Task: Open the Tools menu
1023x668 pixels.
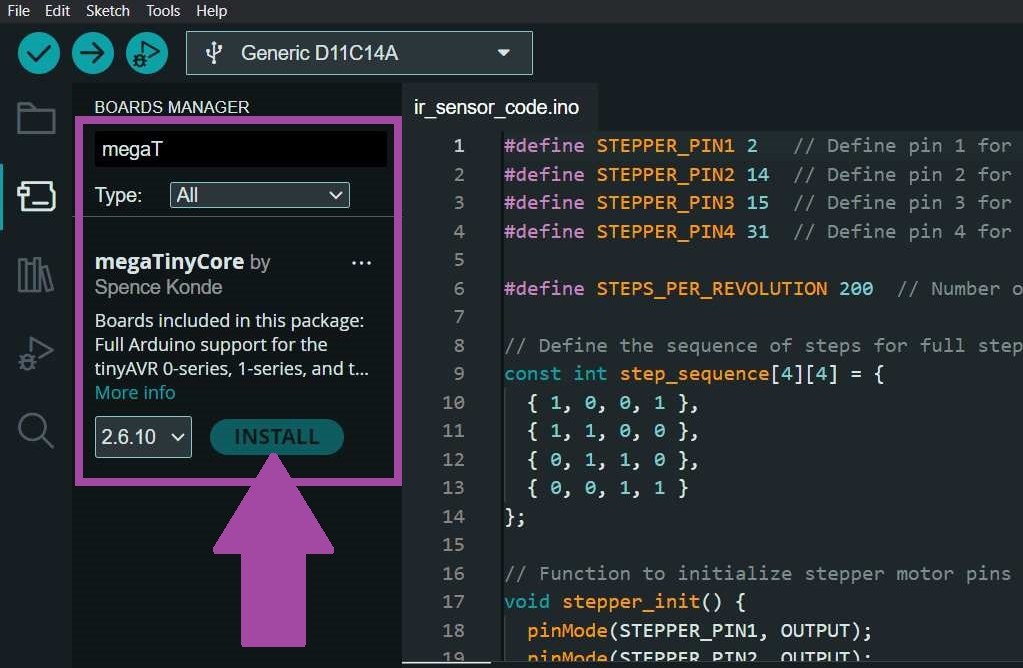Action: point(163,11)
